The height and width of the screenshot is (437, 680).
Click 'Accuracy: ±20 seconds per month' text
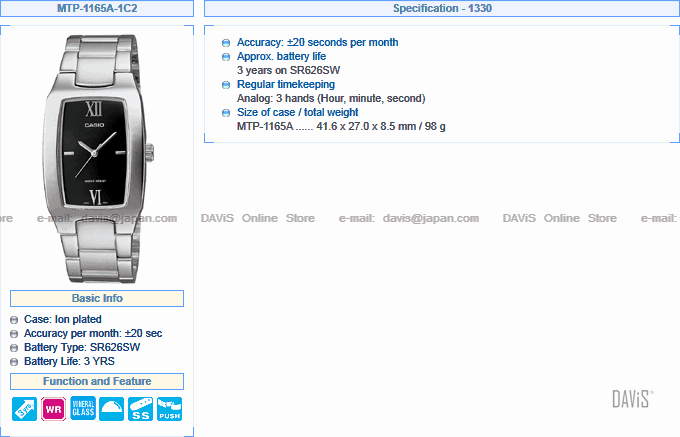pos(317,42)
